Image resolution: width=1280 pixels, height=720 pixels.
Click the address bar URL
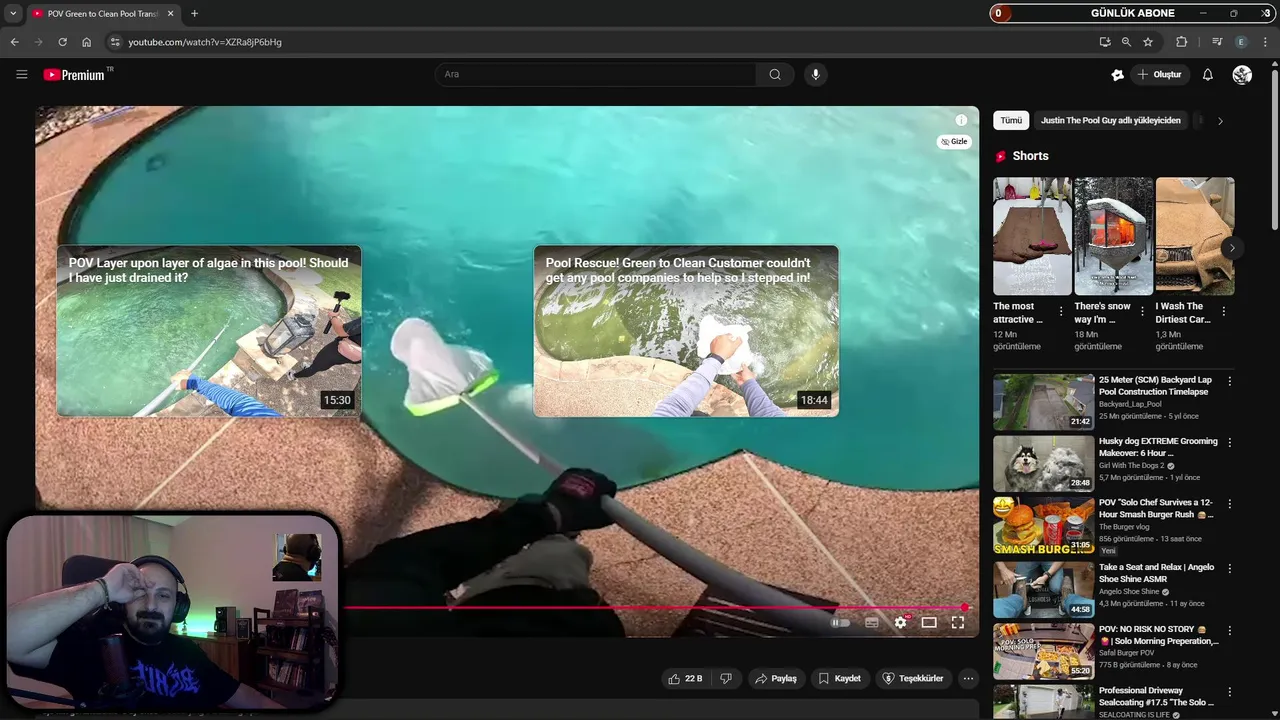click(x=205, y=42)
